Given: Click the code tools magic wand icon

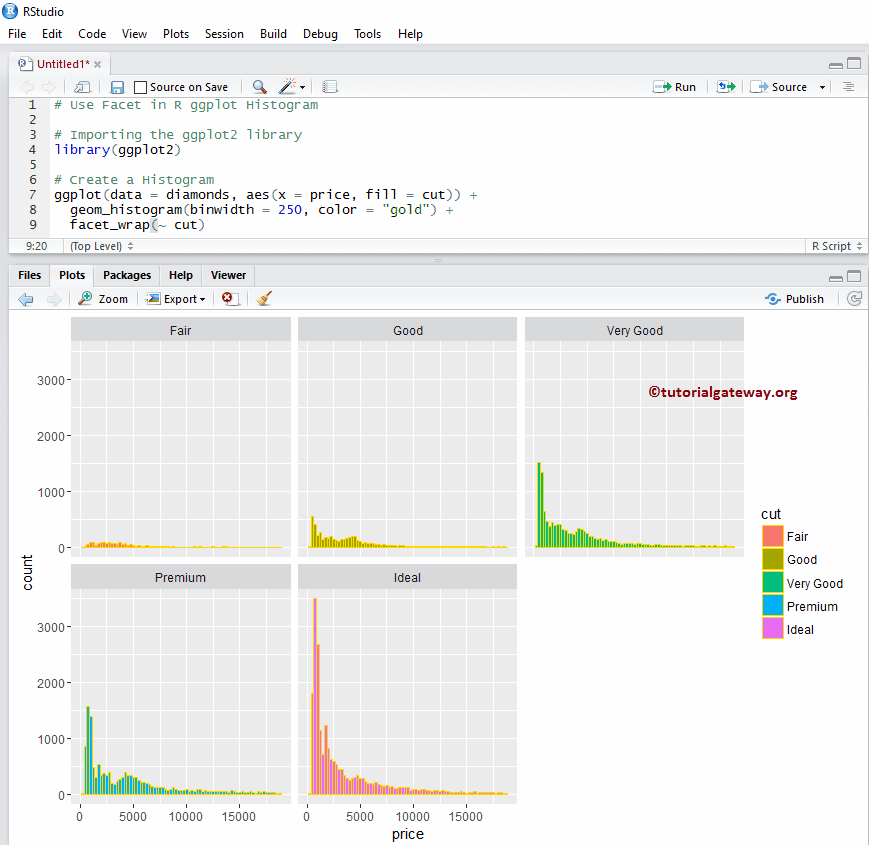Looking at the screenshot, I should 284,86.
